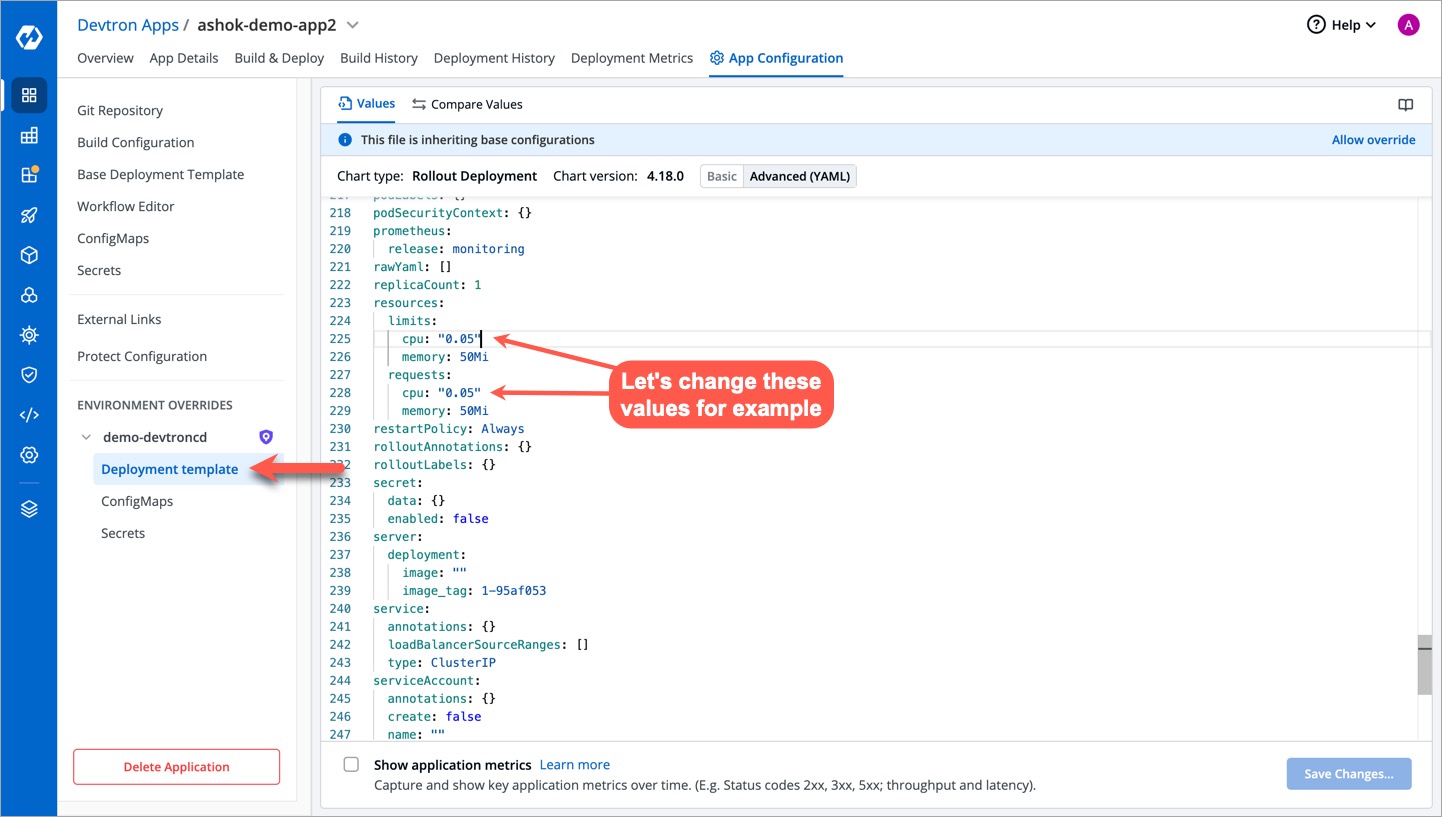Click the cube icon in sidebar
Image resolution: width=1442 pixels, height=817 pixels.
[29, 255]
